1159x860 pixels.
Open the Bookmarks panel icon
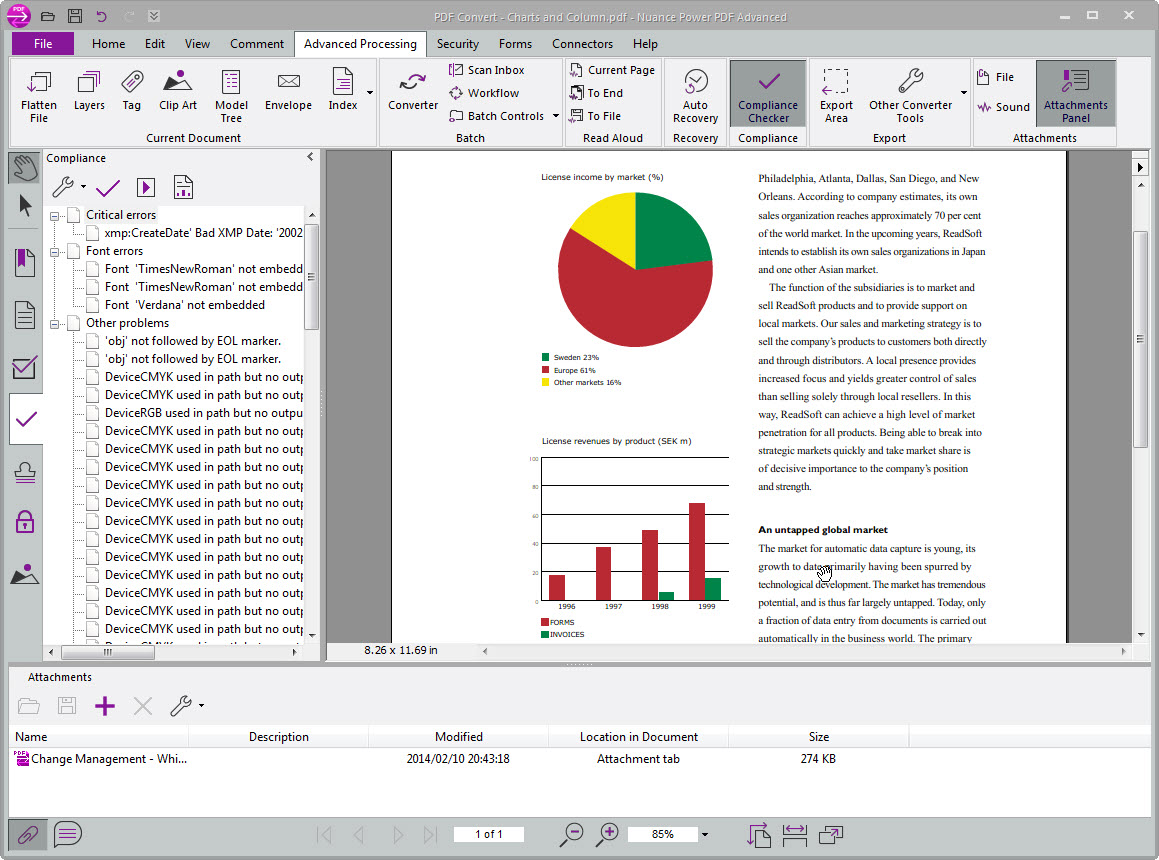[24, 260]
